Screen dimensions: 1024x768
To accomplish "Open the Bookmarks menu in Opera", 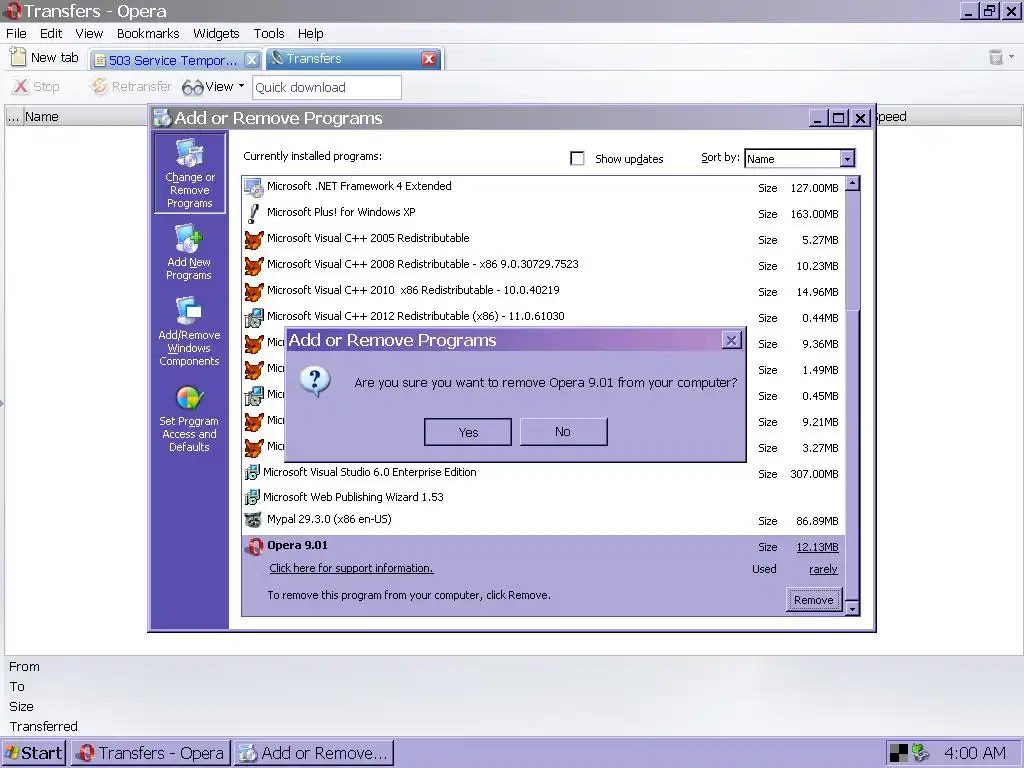I will point(148,33).
